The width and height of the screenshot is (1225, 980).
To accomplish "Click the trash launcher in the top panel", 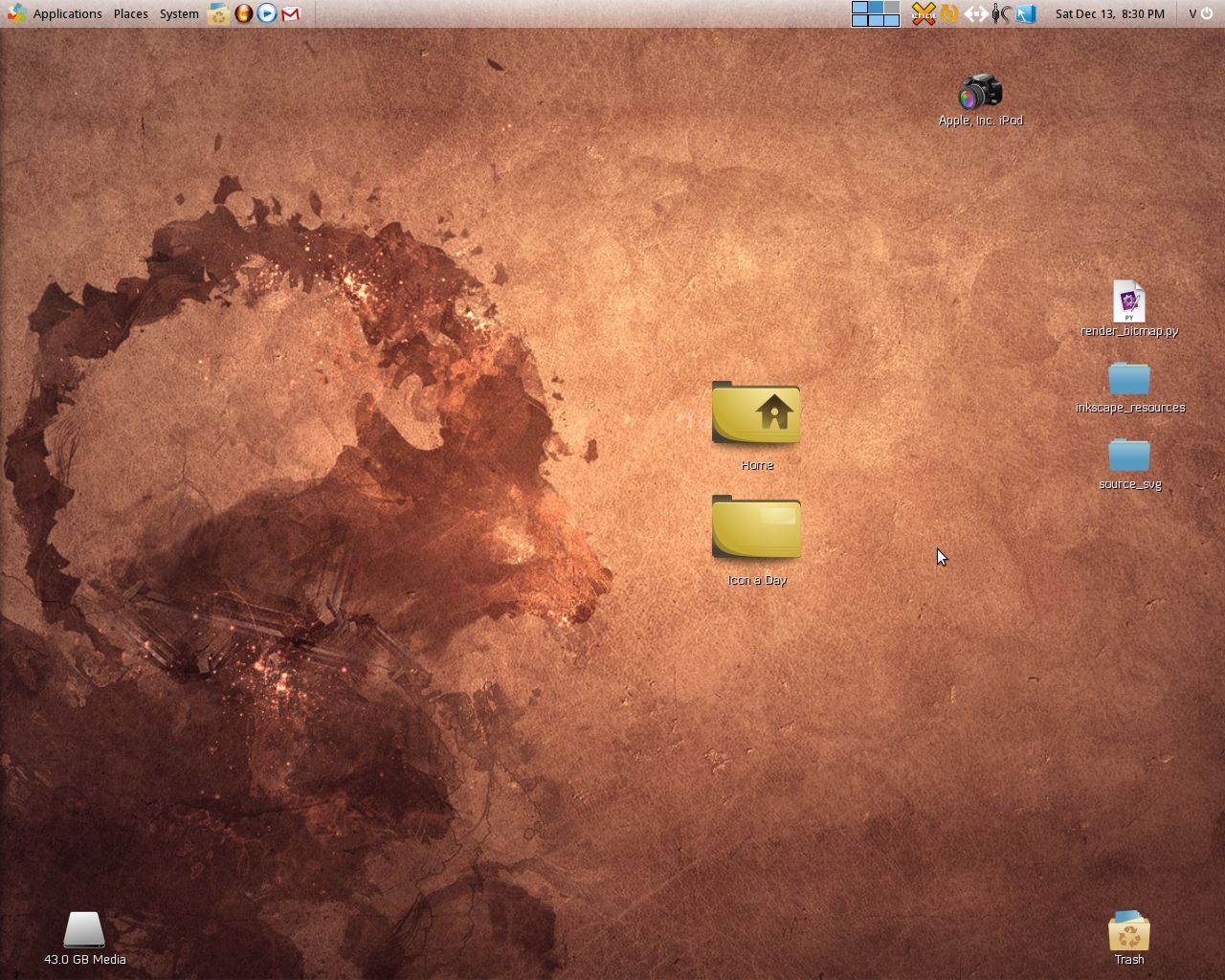I will pyautogui.click(x=219, y=13).
